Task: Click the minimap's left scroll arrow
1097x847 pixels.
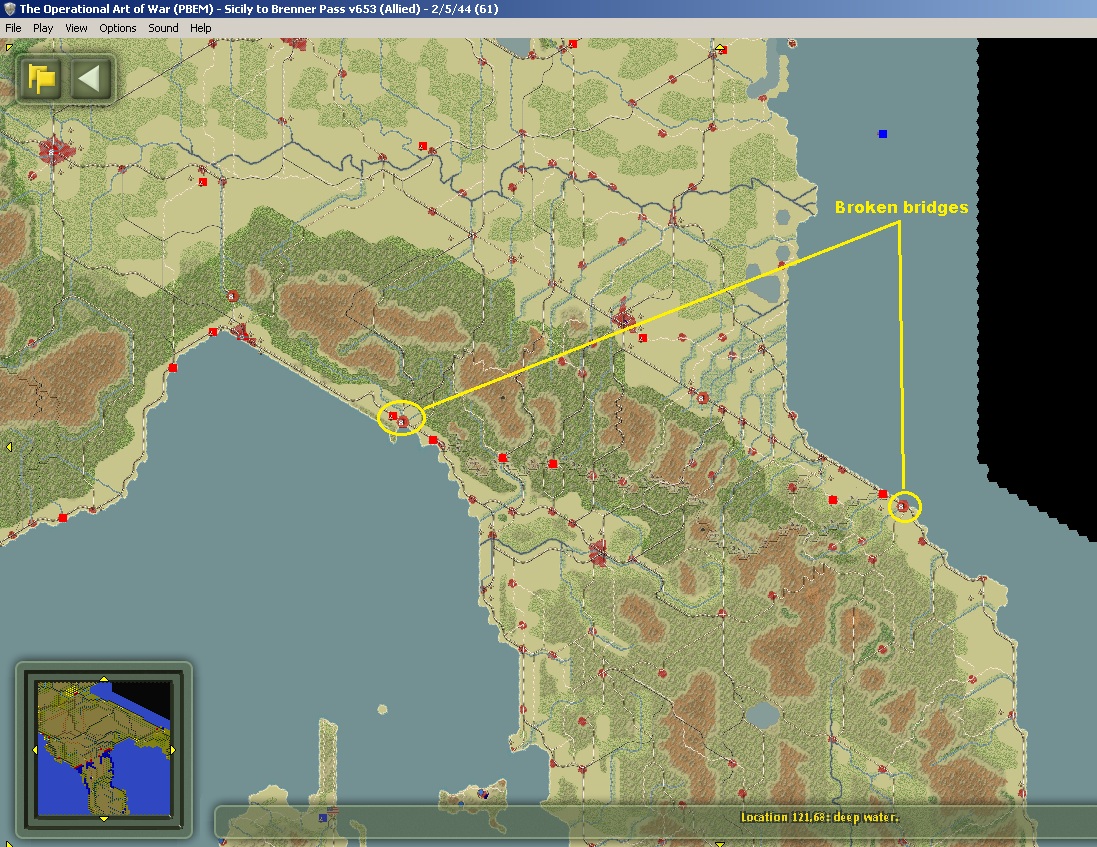Action: pyautogui.click(x=35, y=750)
